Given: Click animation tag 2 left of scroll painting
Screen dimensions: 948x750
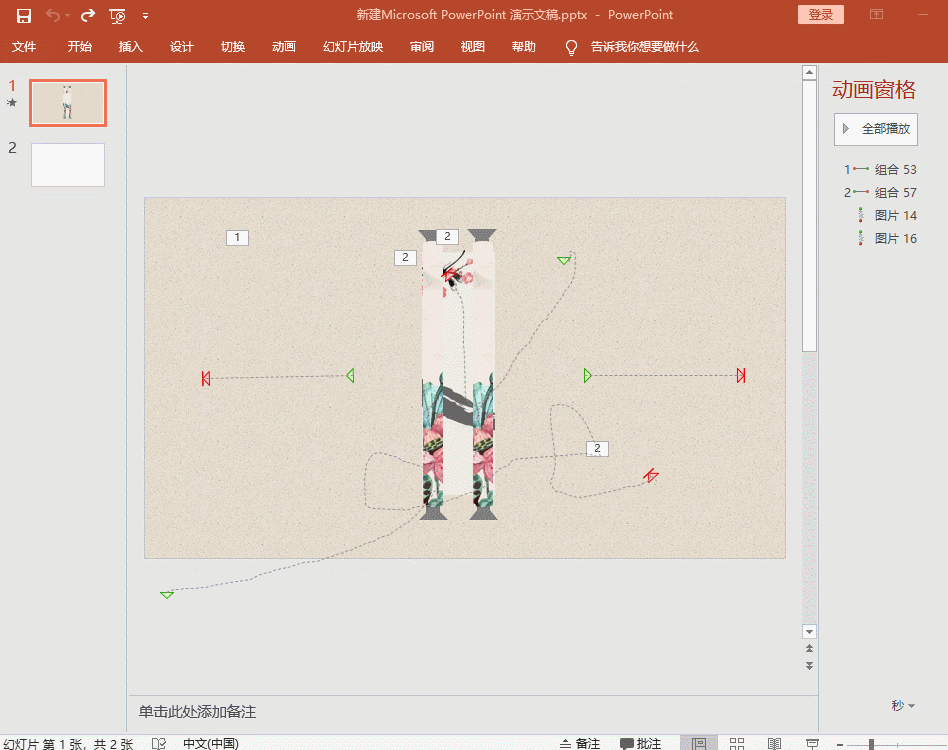Looking at the screenshot, I should (405, 257).
